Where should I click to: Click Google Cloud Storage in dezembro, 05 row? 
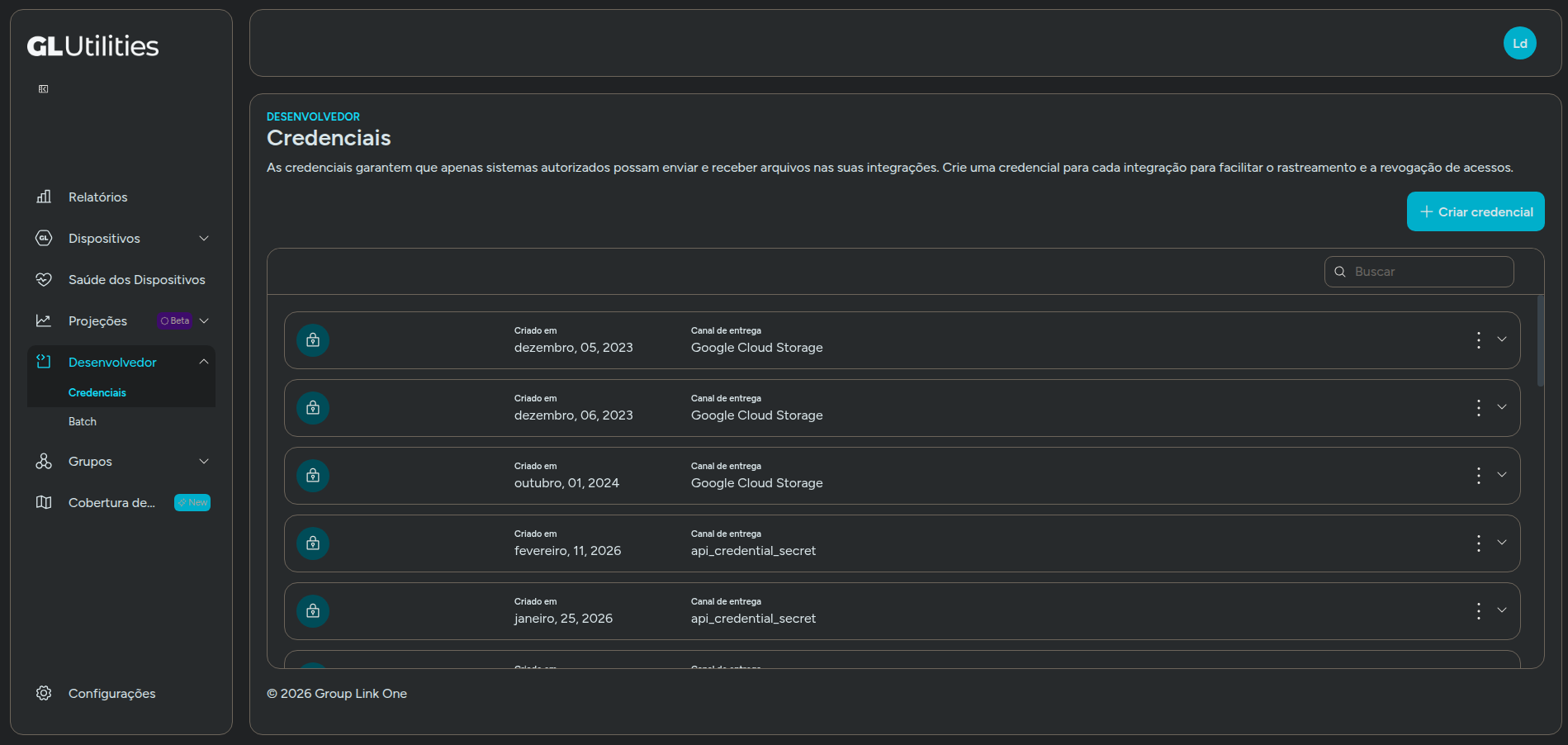(756, 348)
